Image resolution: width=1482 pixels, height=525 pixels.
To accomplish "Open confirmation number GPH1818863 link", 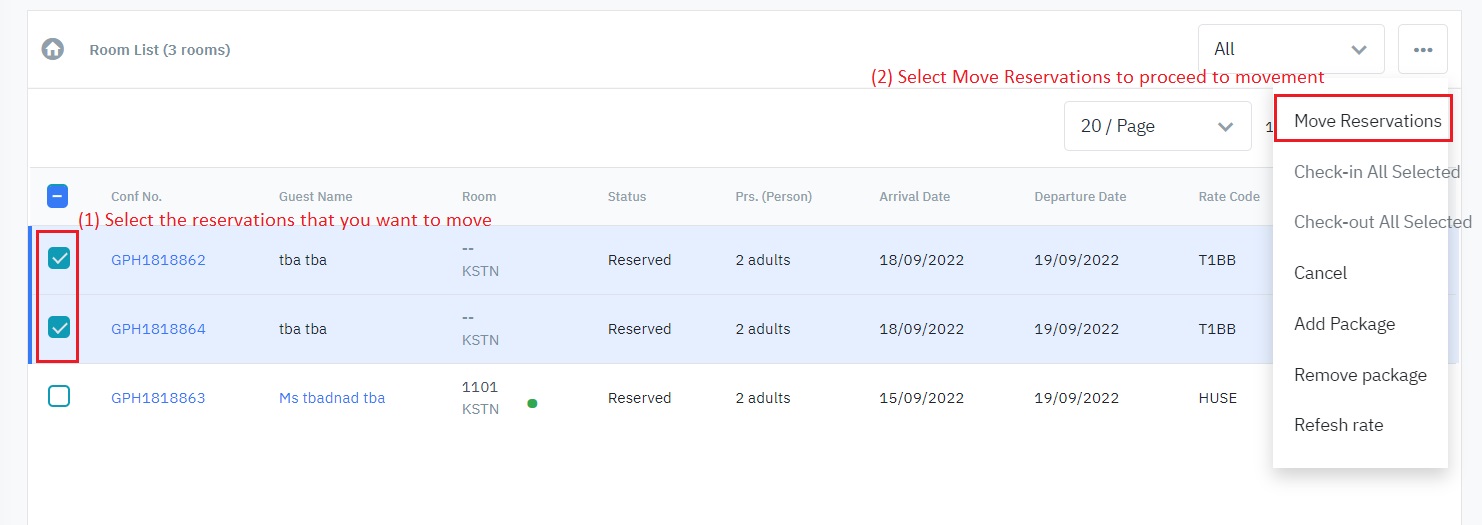I will coord(158,398).
